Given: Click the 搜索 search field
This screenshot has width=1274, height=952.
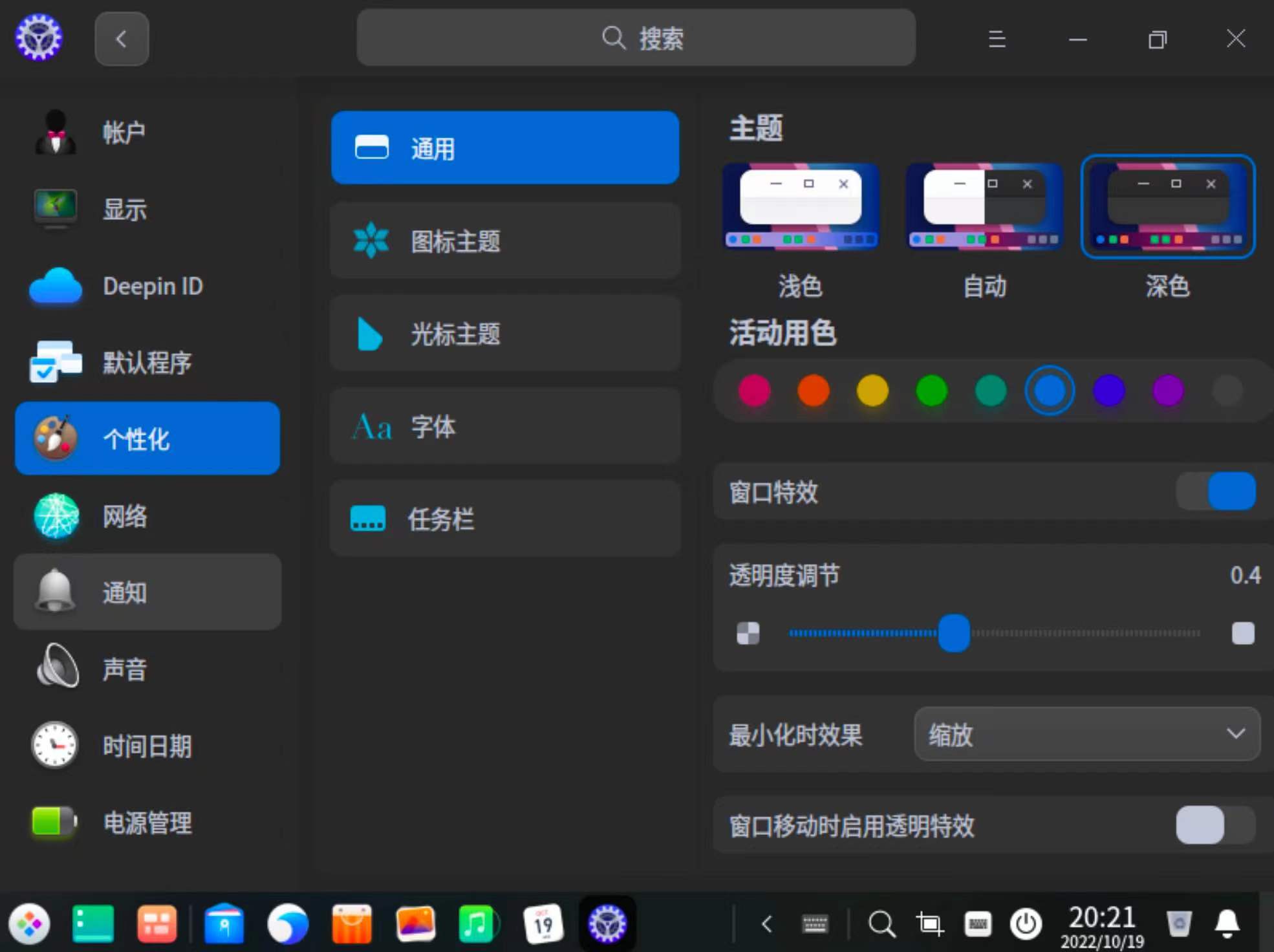Looking at the screenshot, I should tap(635, 38).
